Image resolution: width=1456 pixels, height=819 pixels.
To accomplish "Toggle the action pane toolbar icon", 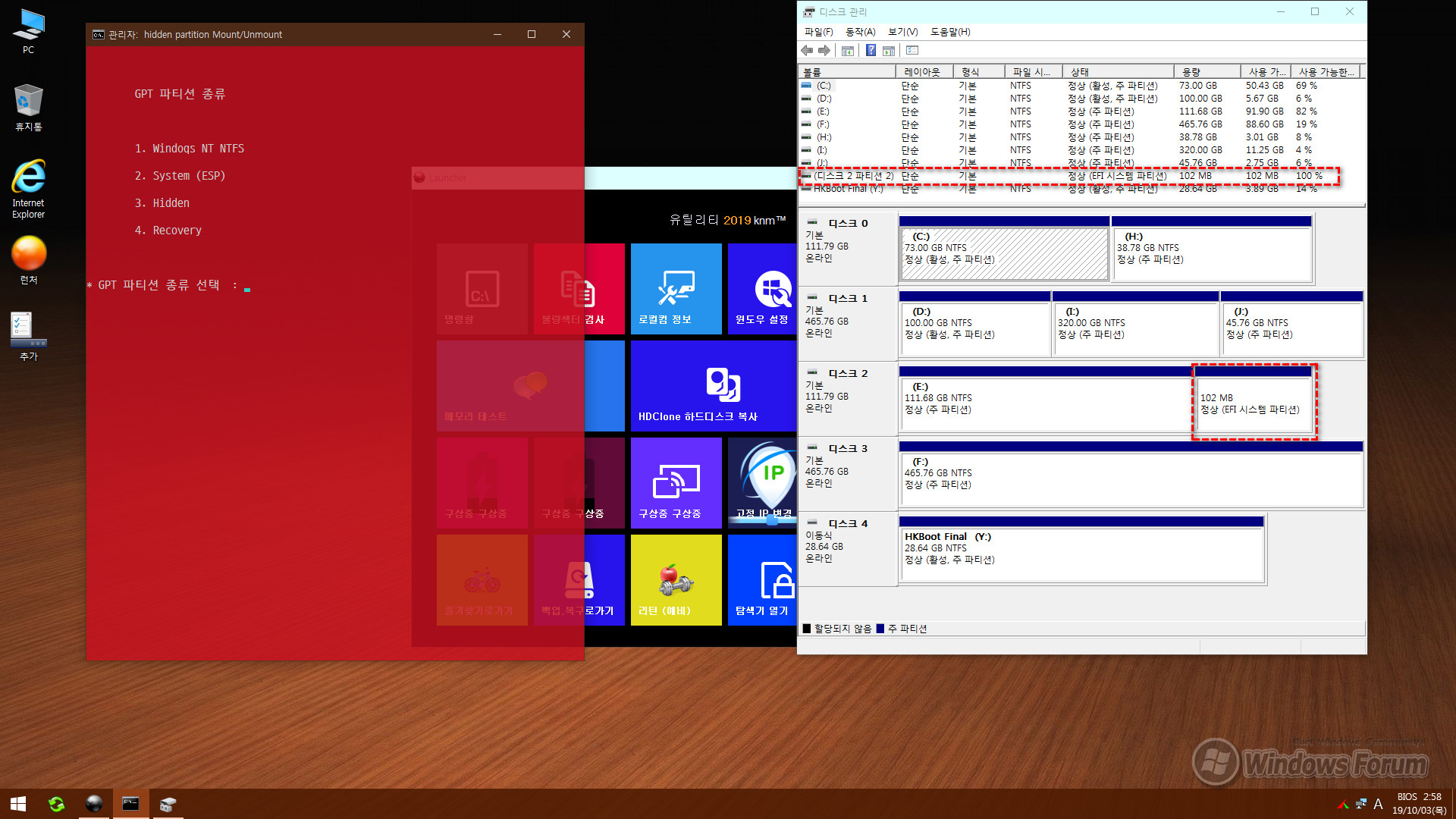I will coord(889,51).
